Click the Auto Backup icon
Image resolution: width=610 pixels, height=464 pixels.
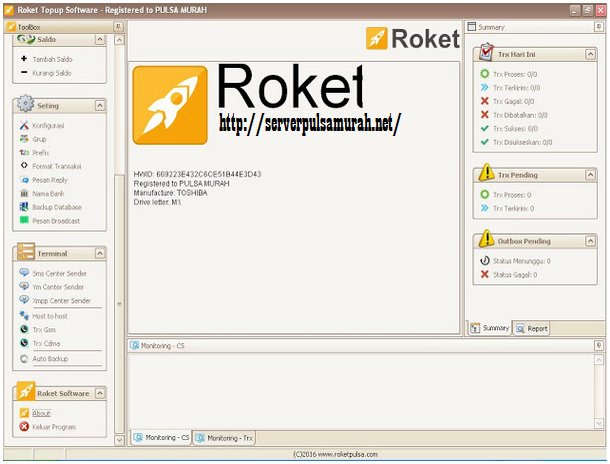(x=24, y=359)
